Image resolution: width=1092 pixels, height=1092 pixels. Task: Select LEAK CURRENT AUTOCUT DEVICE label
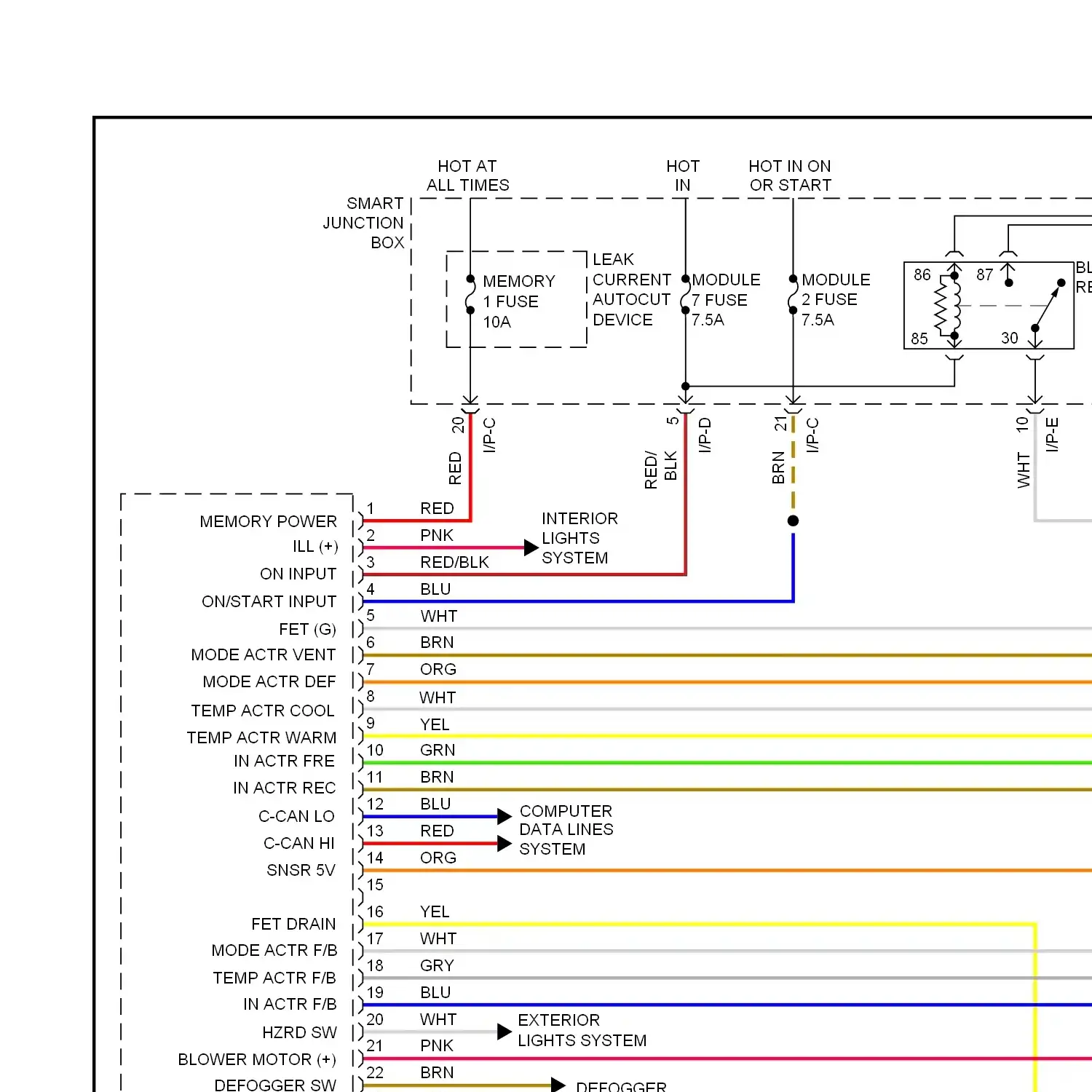coord(631,290)
